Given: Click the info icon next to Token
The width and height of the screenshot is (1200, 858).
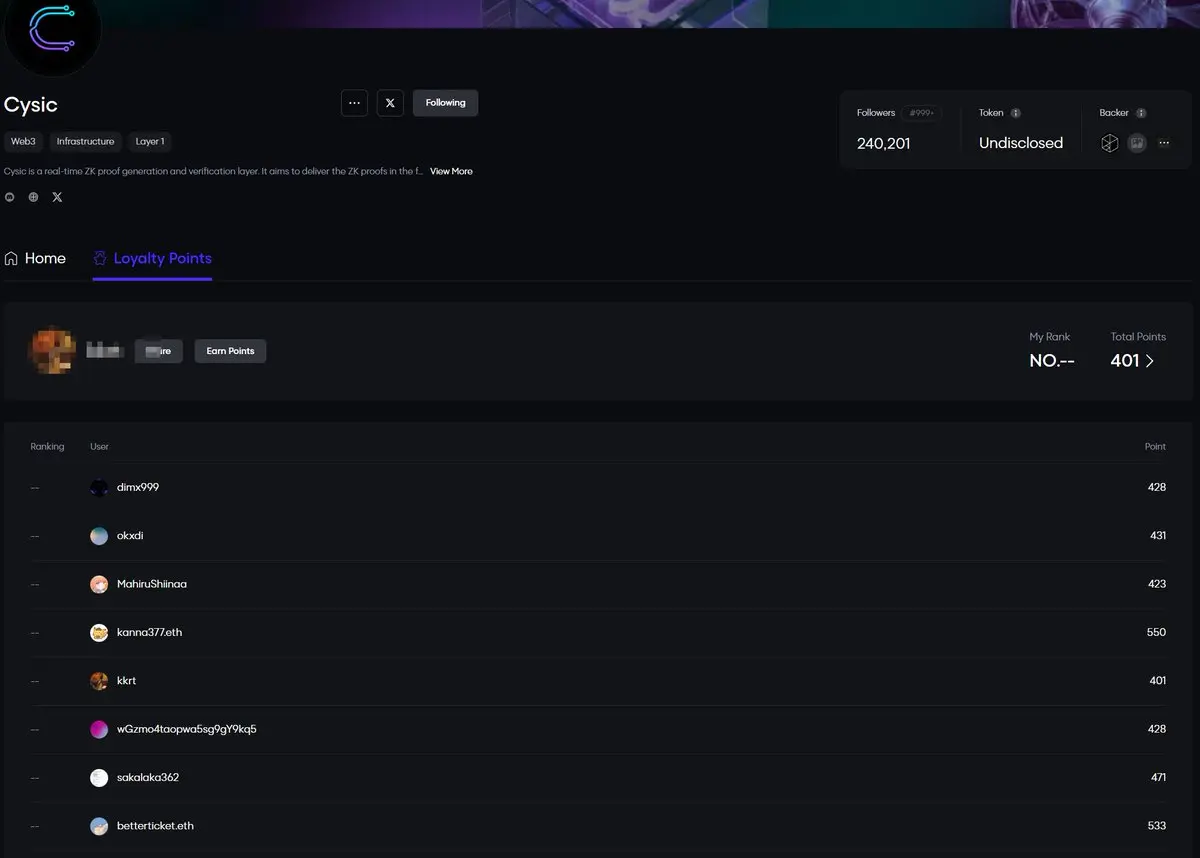Looking at the screenshot, I should (x=1016, y=113).
